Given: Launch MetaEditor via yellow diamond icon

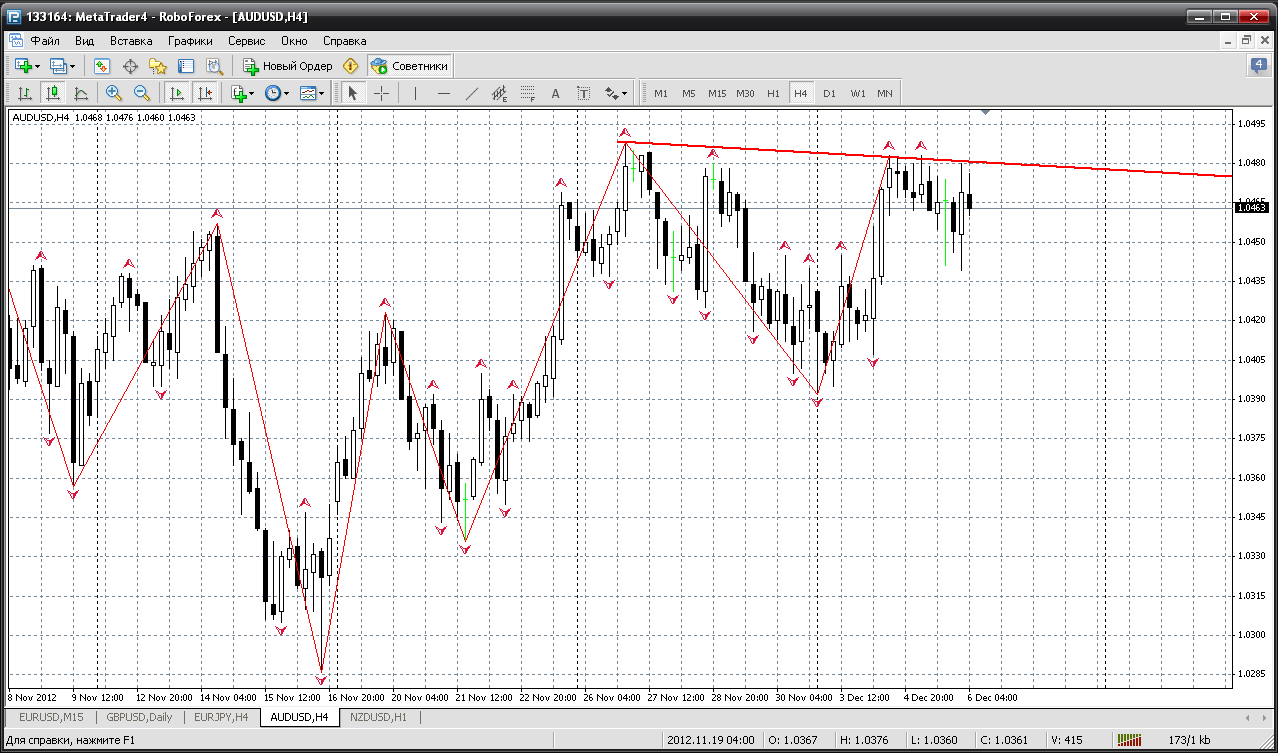Looking at the screenshot, I should [x=350, y=66].
